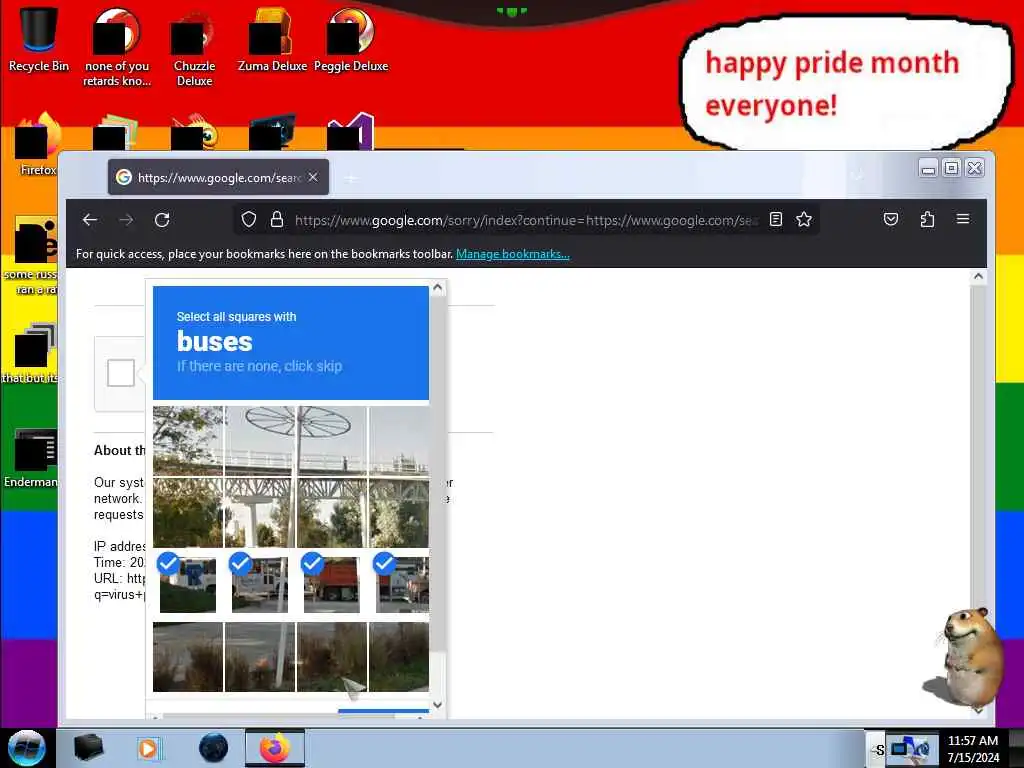Maximize the Firefox window

(952, 168)
